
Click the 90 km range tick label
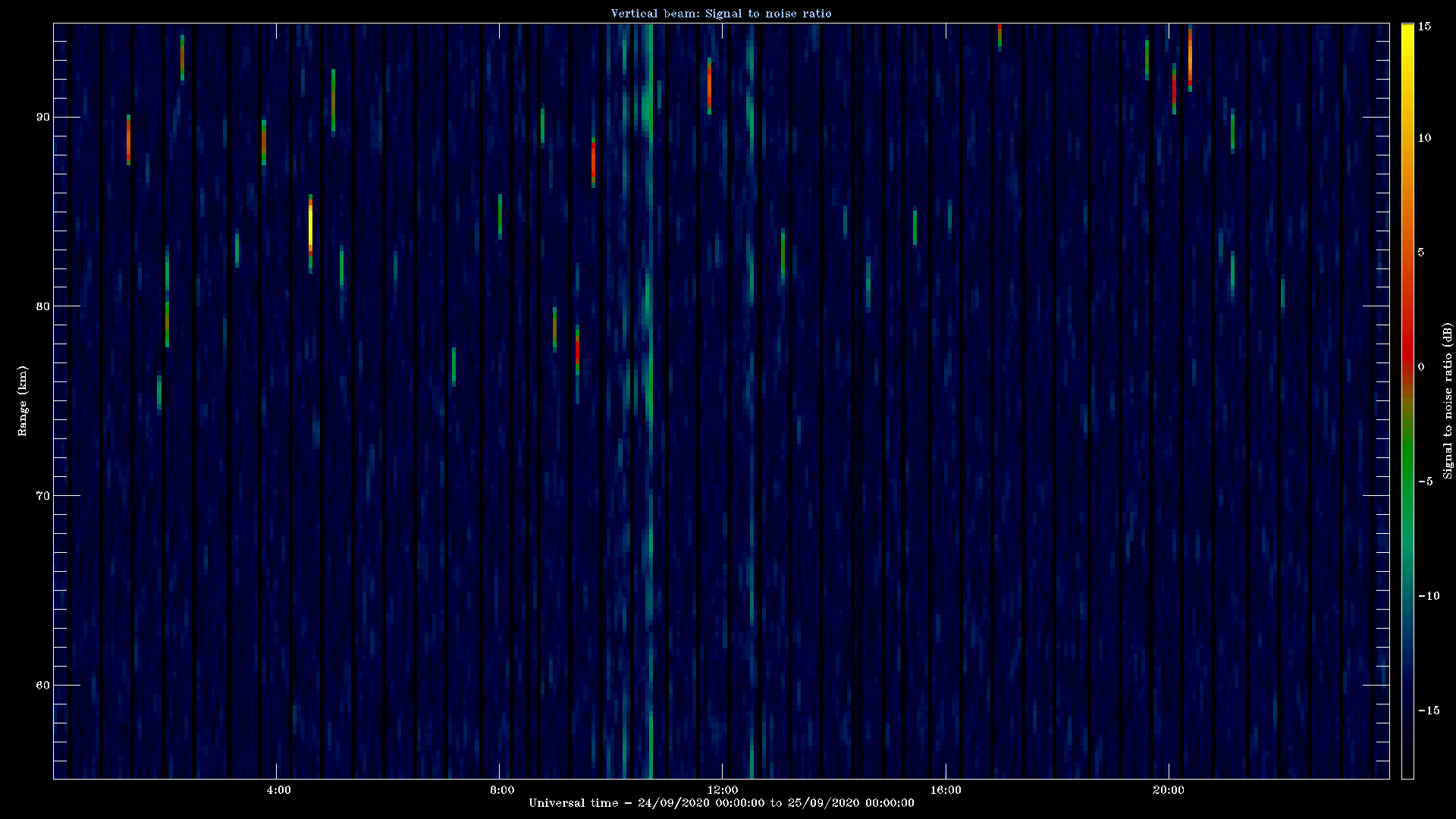click(x=42, y=117)
